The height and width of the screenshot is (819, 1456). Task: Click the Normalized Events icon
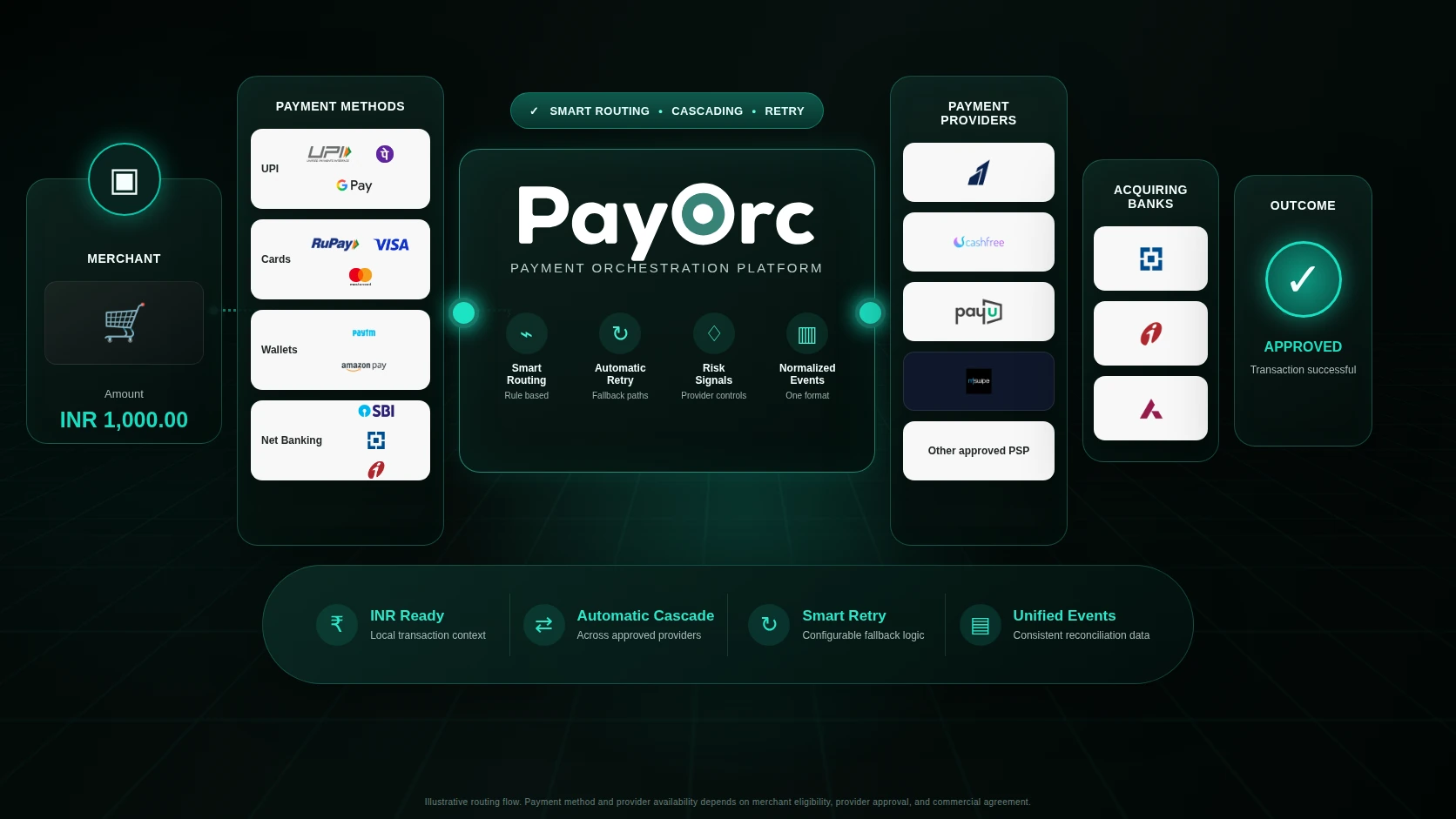point(807,334)
